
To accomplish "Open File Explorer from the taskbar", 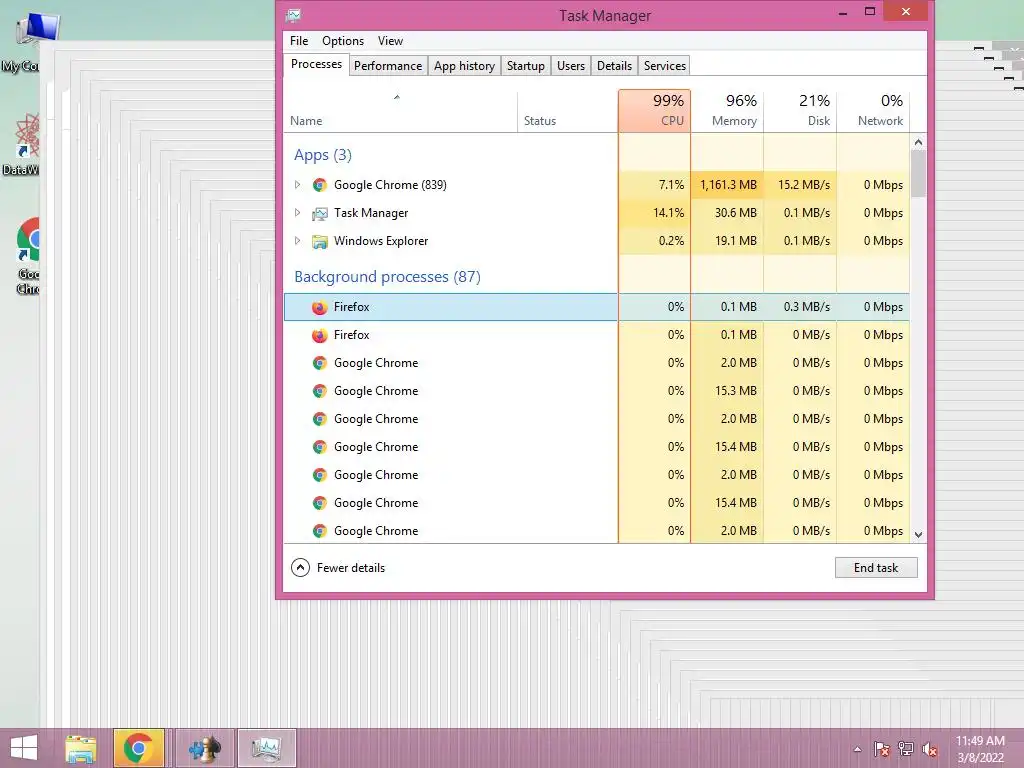I will (x=80, y=748).
